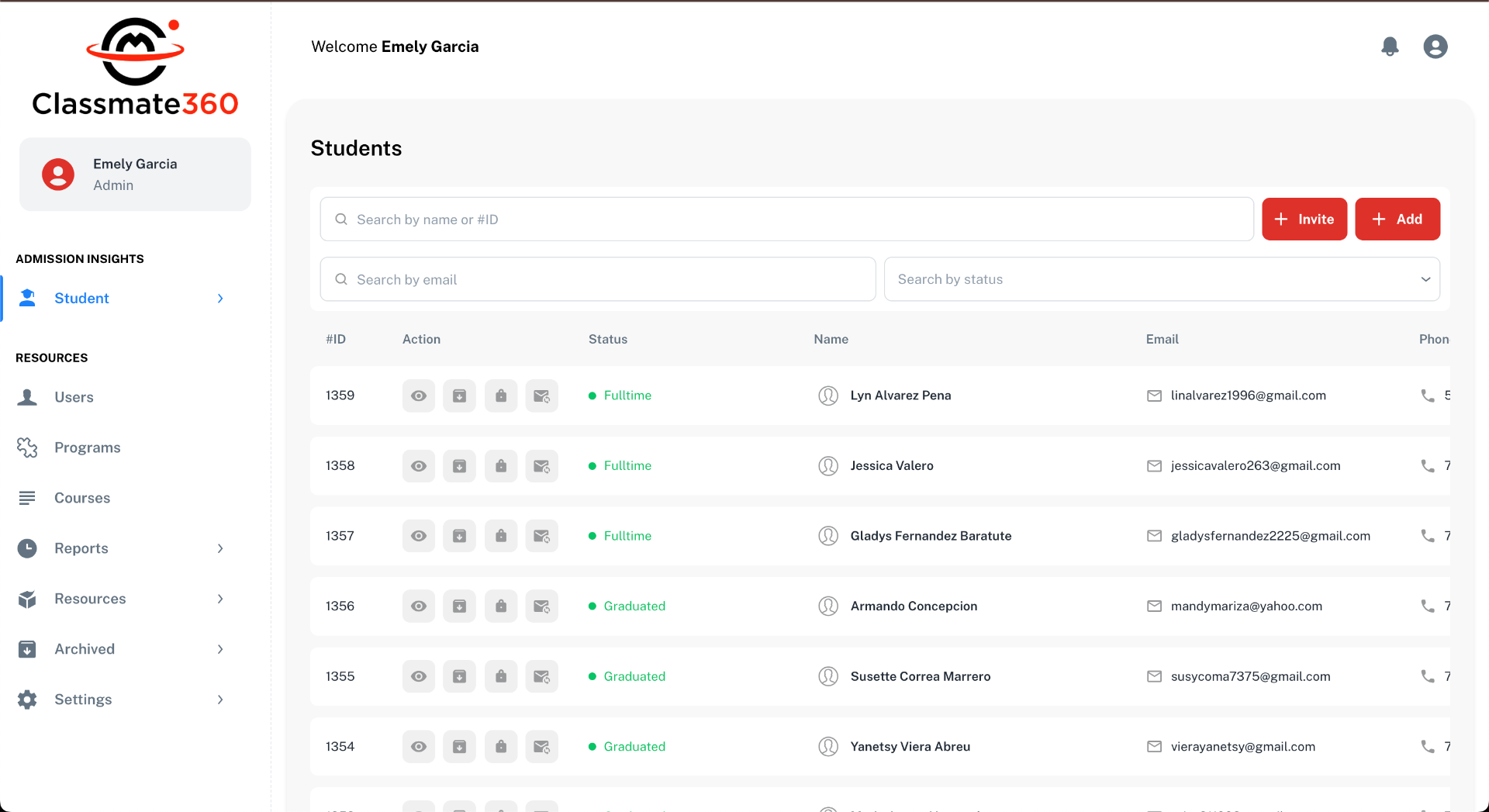Viewport: 1489px width, 812px height.
Task: View student 1356 with the eye icon
Action: tap(419, 606)
